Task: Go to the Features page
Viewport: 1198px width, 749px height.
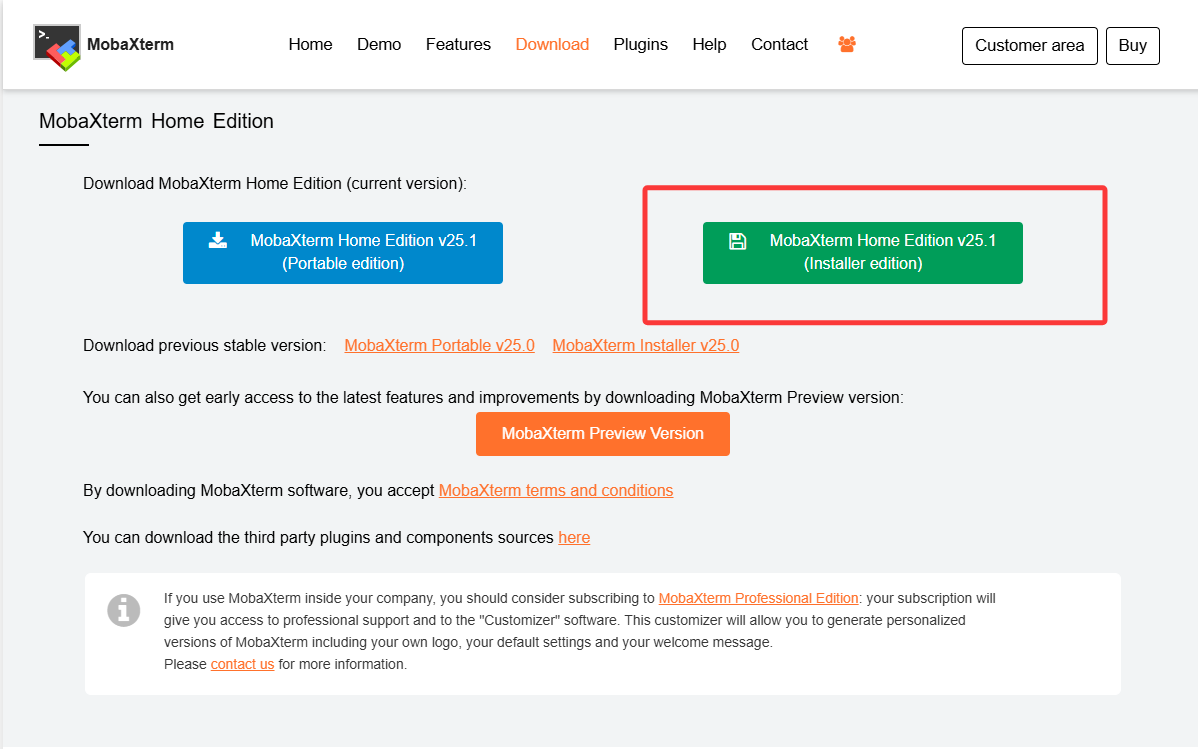Action: (458, 44)
